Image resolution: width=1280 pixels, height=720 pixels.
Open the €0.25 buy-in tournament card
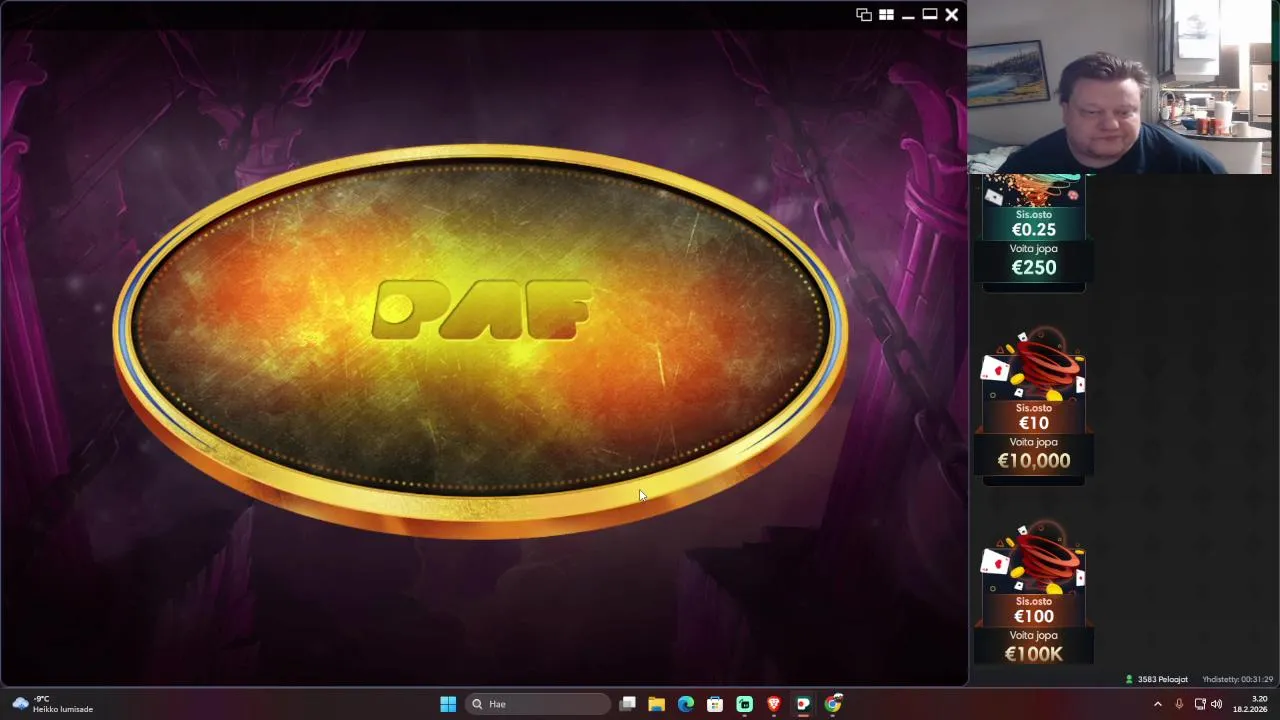[x=1034, y=233]
